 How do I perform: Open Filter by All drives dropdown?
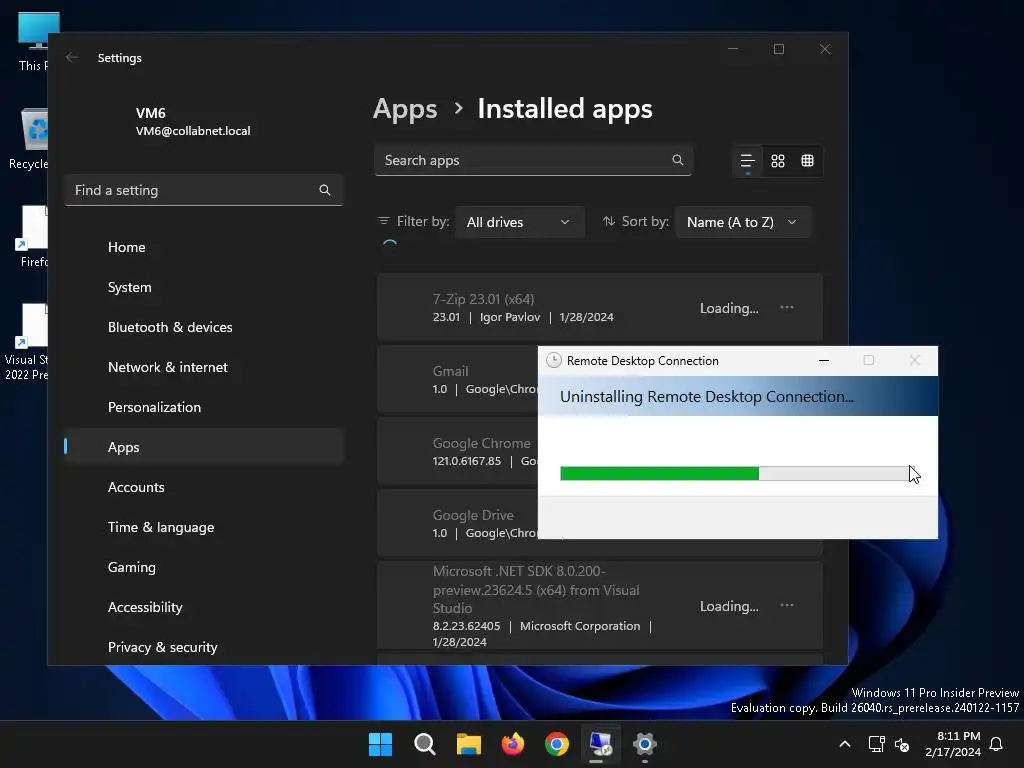click(519, 222)
